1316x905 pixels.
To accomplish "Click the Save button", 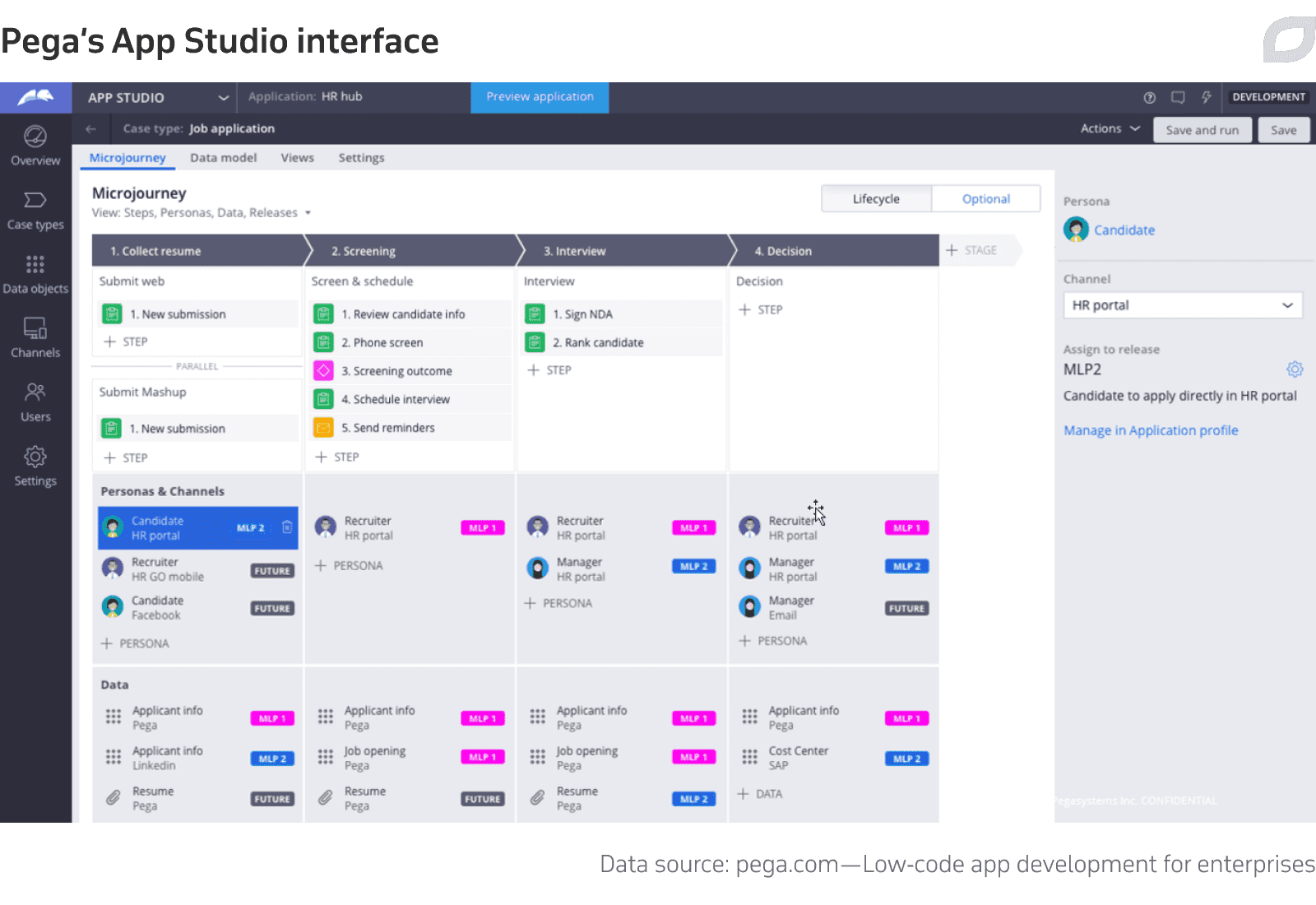I will pos(1283,130).
